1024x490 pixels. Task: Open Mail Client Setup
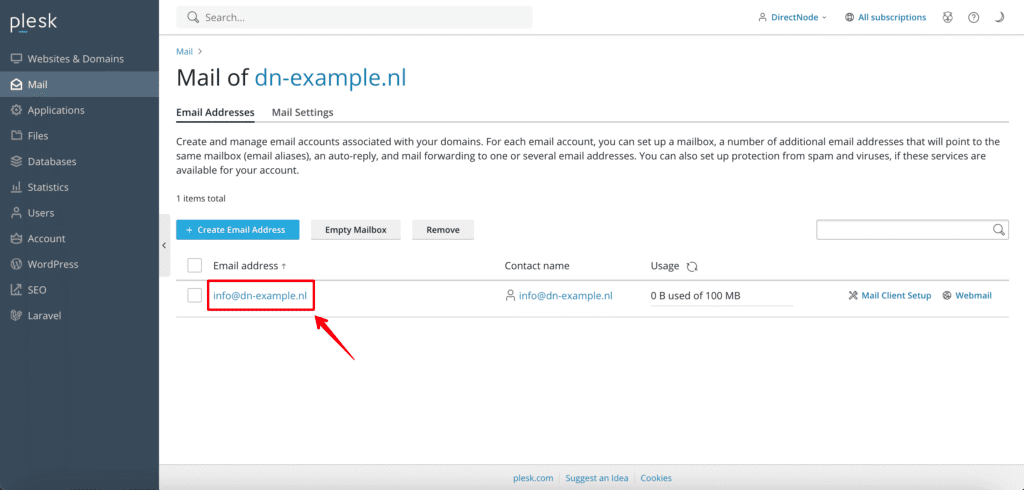(x=889, y=296)
